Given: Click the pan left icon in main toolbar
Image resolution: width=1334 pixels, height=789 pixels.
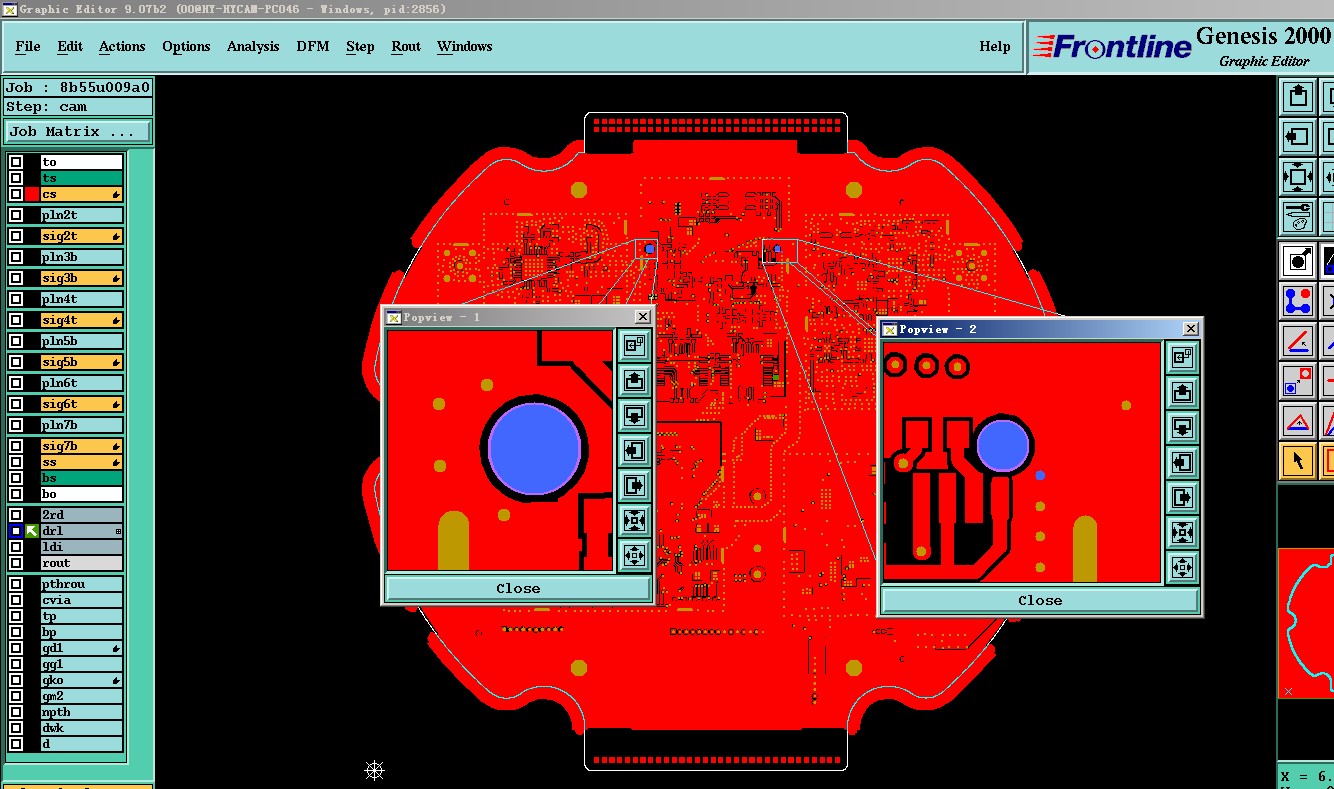Looking at the screenshot, I should 1298,136.
